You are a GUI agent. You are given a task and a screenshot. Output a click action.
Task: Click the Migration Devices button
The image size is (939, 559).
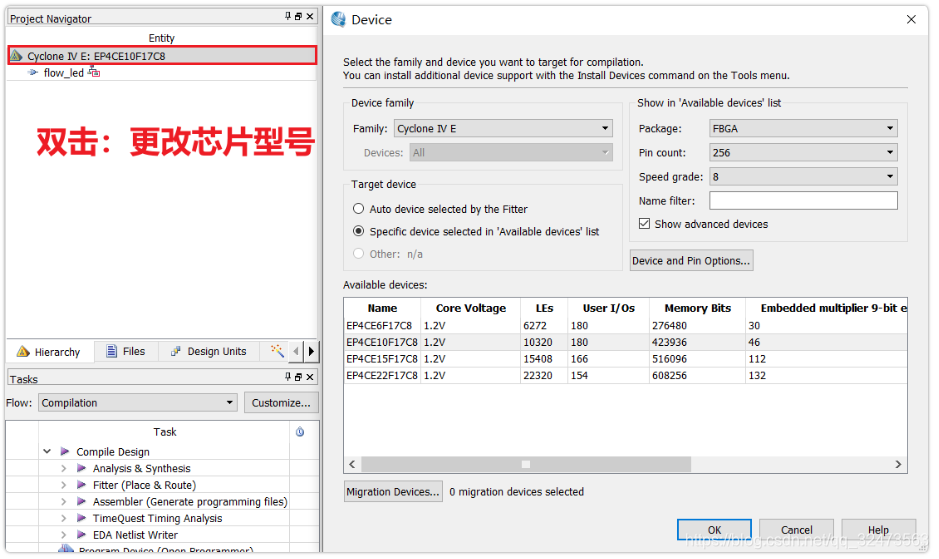click(x=393, y=491)
